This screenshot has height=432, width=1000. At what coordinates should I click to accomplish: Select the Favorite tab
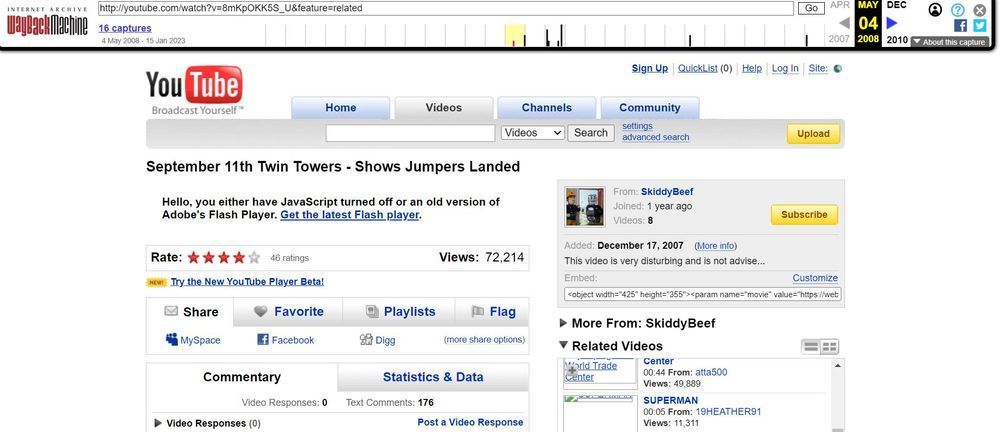click(288, 312)
